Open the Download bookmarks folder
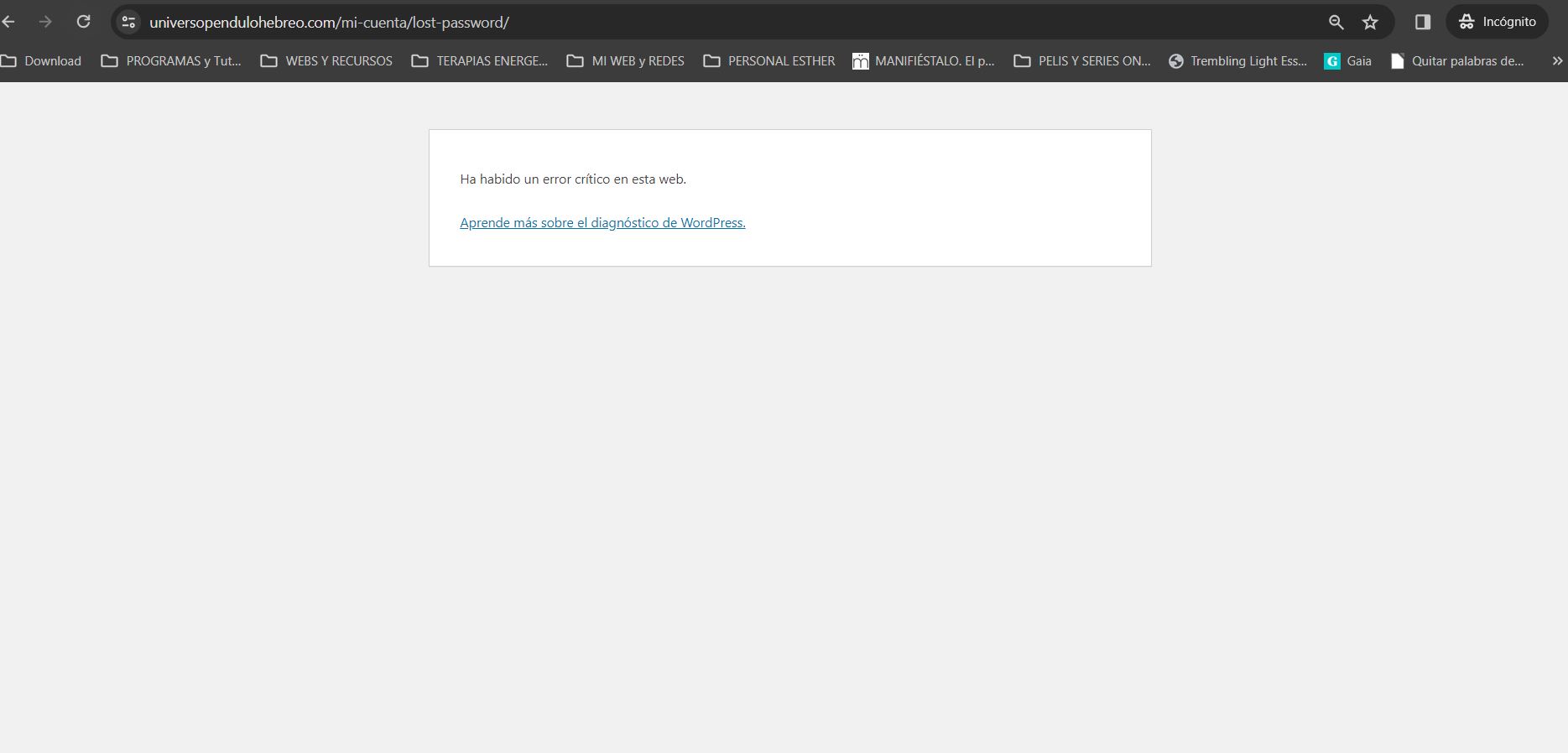The width and height of the screenshot is (1568, 753). [42, 61]
